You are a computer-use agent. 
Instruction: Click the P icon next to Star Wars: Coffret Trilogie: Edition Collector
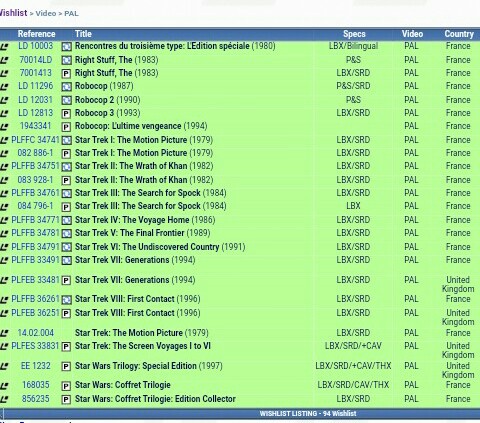point(66,399)
